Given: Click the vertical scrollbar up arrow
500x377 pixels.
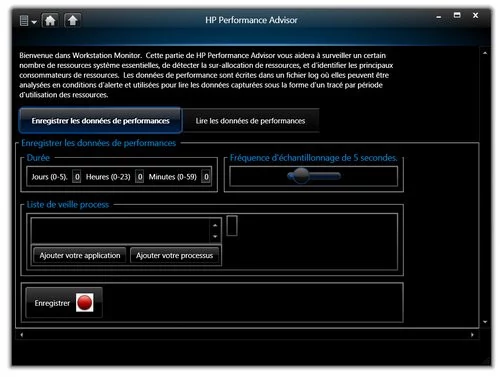Looking at the screenshot, I should [485, 53].
